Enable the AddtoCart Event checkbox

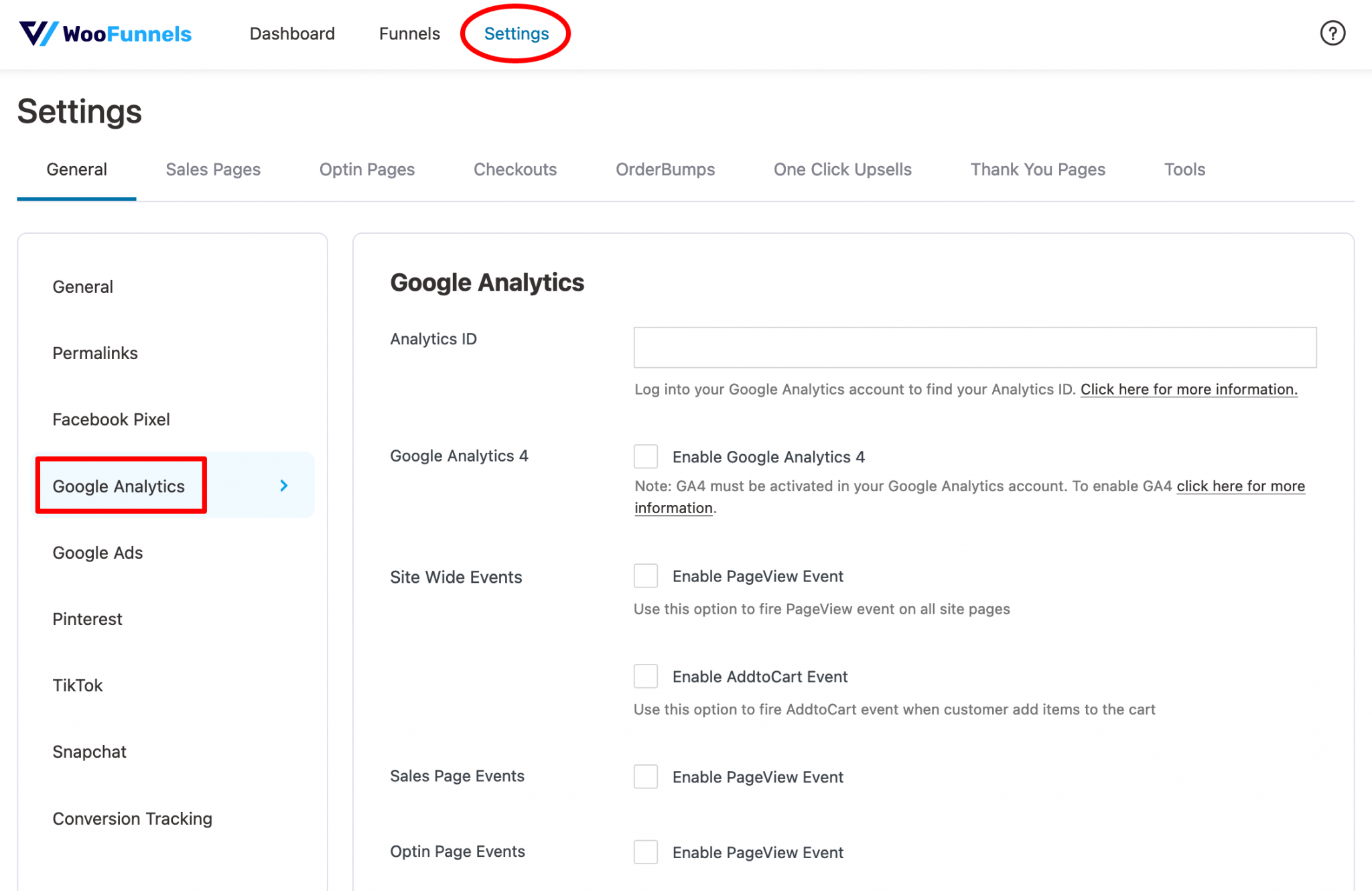[645, 676]
